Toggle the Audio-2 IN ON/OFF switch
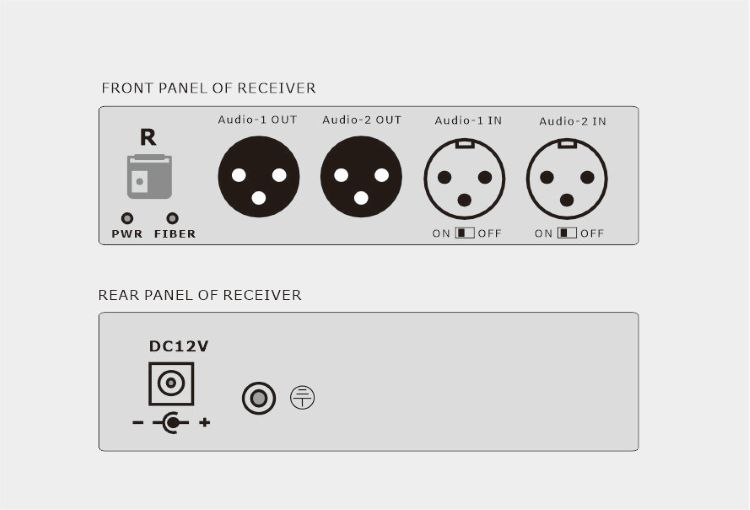The width and height of the screenshot is (750, 510). (567, 233)
